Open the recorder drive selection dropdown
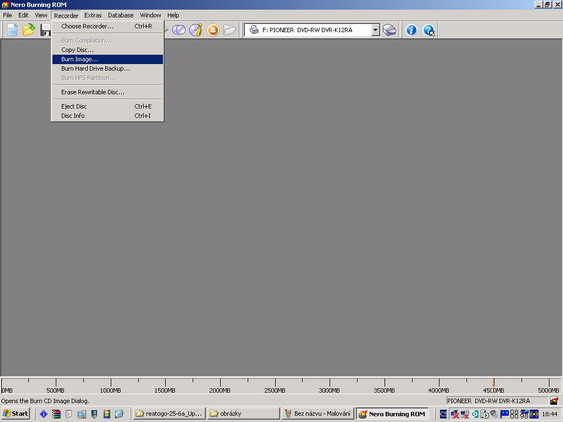This screenshot has height=422, width=563. pos(375,30)
